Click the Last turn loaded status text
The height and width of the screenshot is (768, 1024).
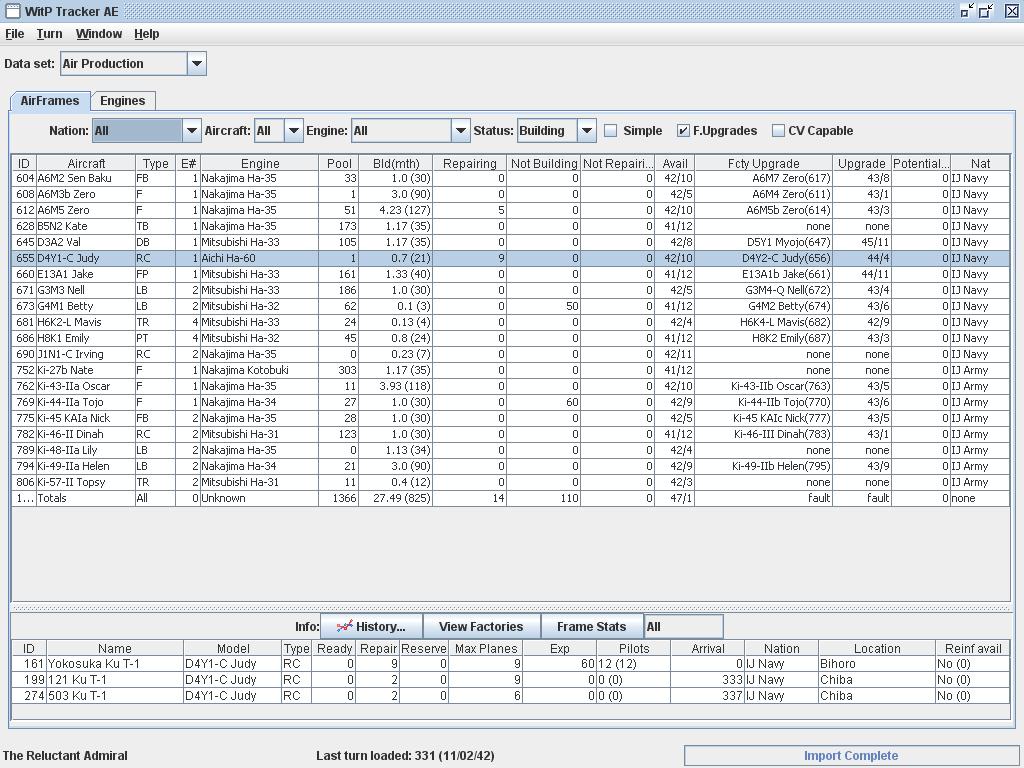coord(405,756)
